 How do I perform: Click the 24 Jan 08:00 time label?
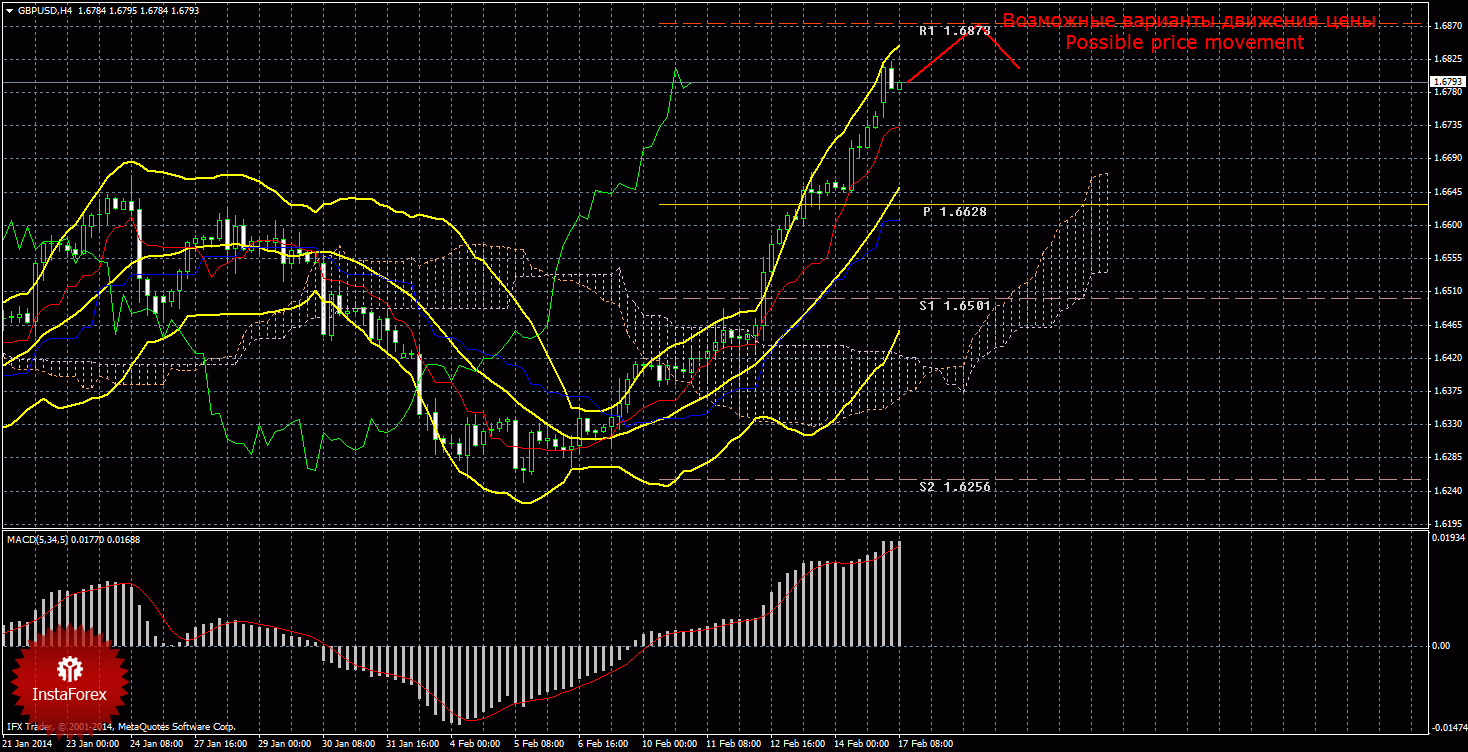156,744
